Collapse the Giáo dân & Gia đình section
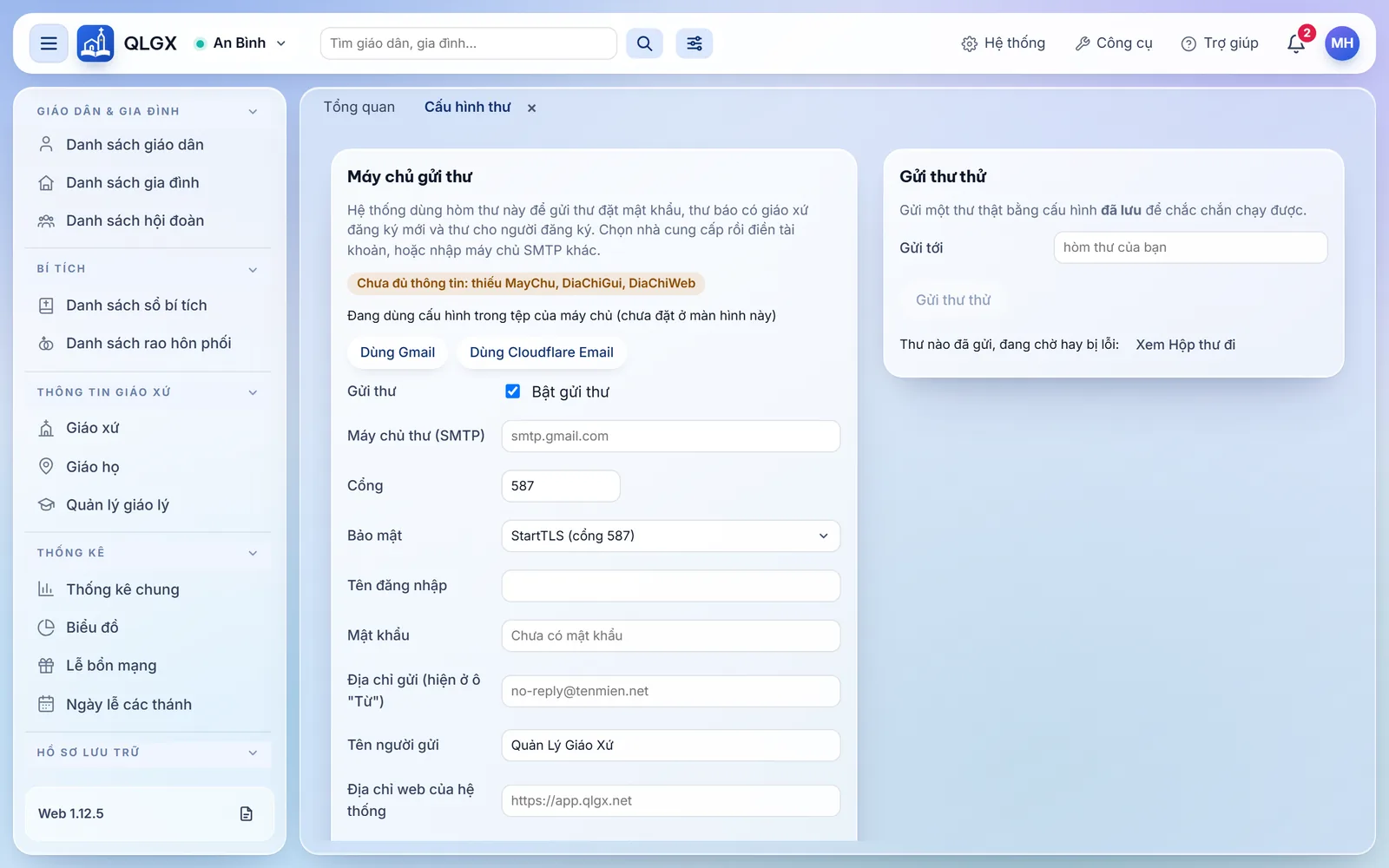Screen dimensions: 1389x868 (253, 111)
